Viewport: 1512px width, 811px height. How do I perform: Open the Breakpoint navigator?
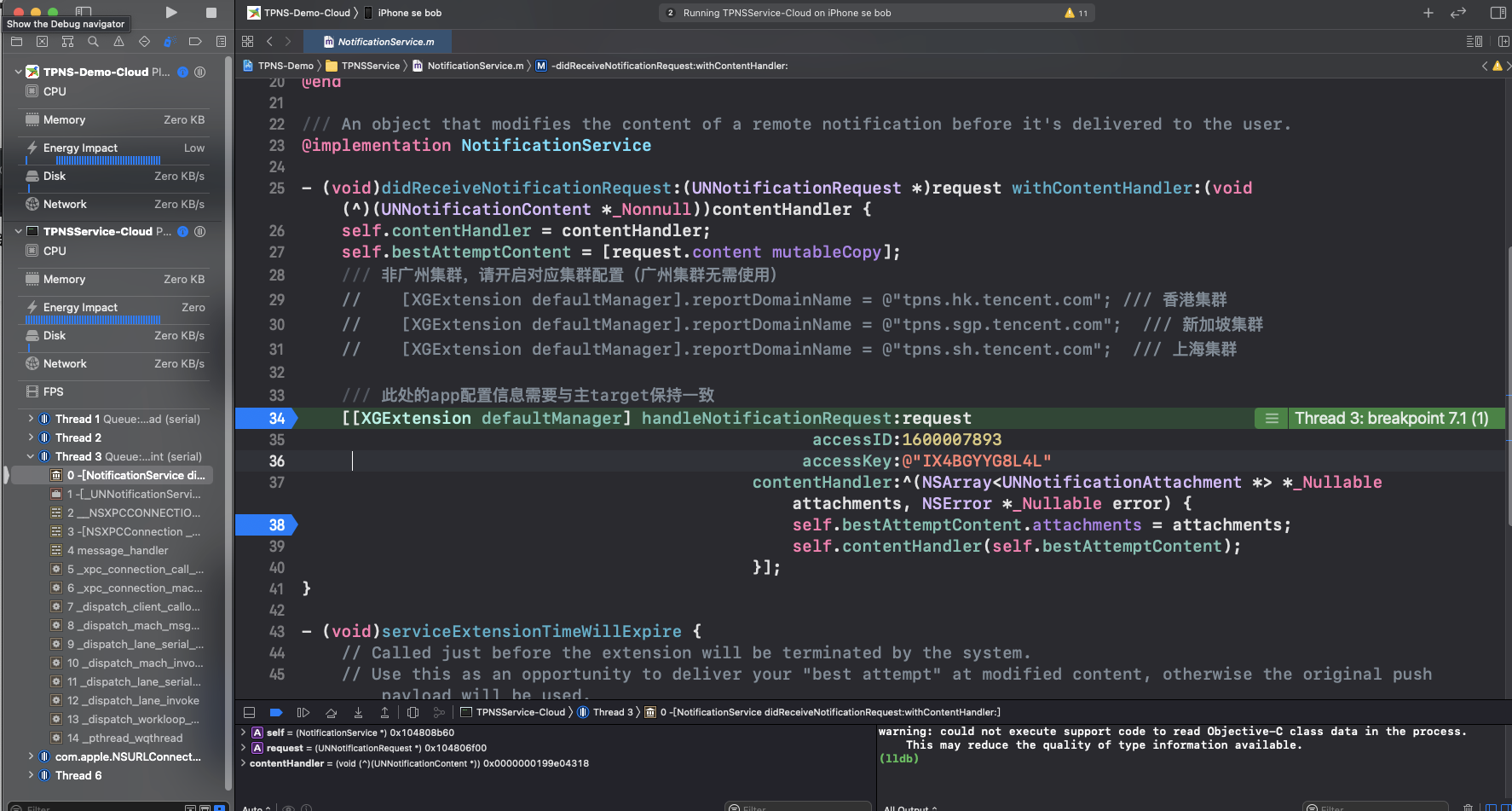click(x=195, y=42)
